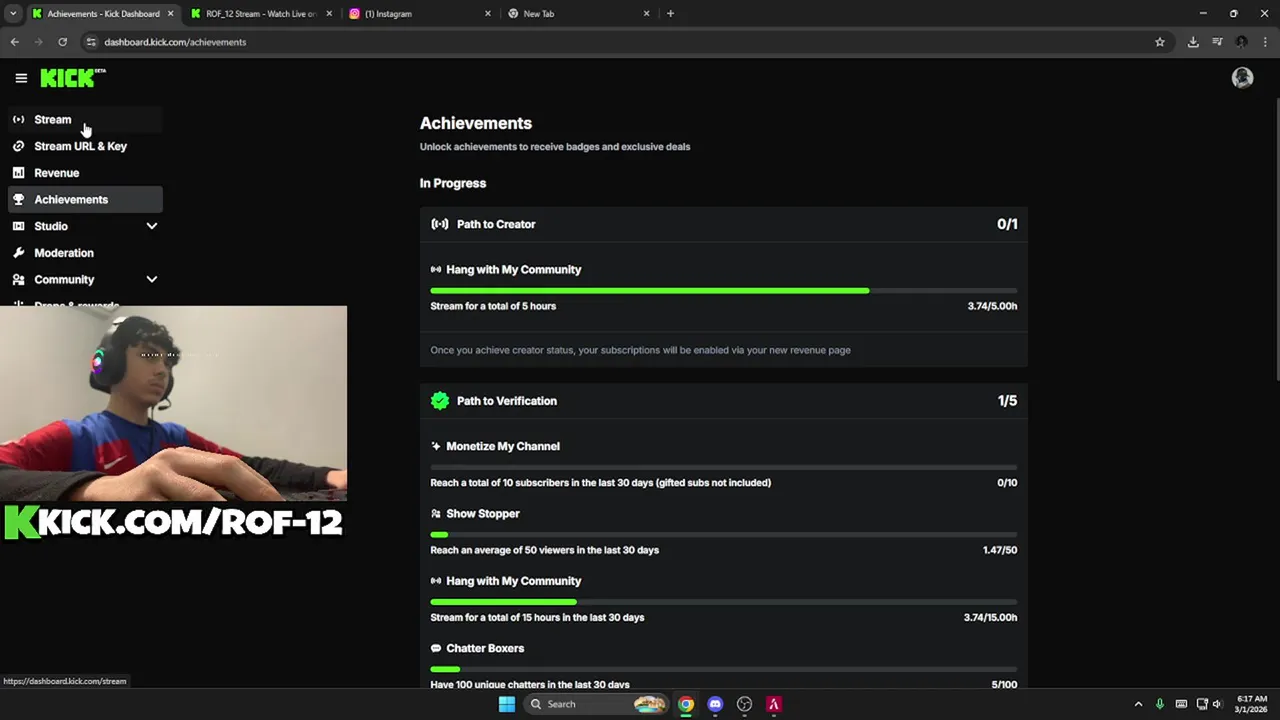Click the 50 viewers average progress bar
Image resolution: width=1280 pixels, height=720 pixels.
tap(724, 534)
